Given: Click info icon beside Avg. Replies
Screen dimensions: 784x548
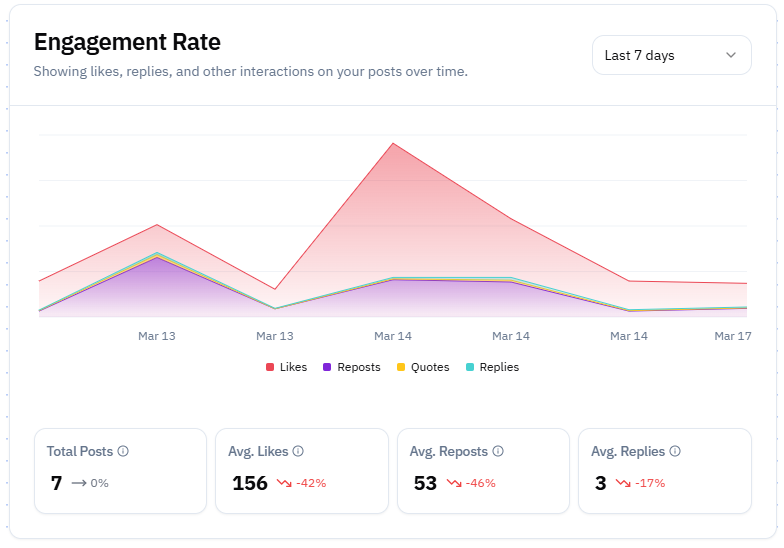Looking at the screenshot, I should 675,451.
